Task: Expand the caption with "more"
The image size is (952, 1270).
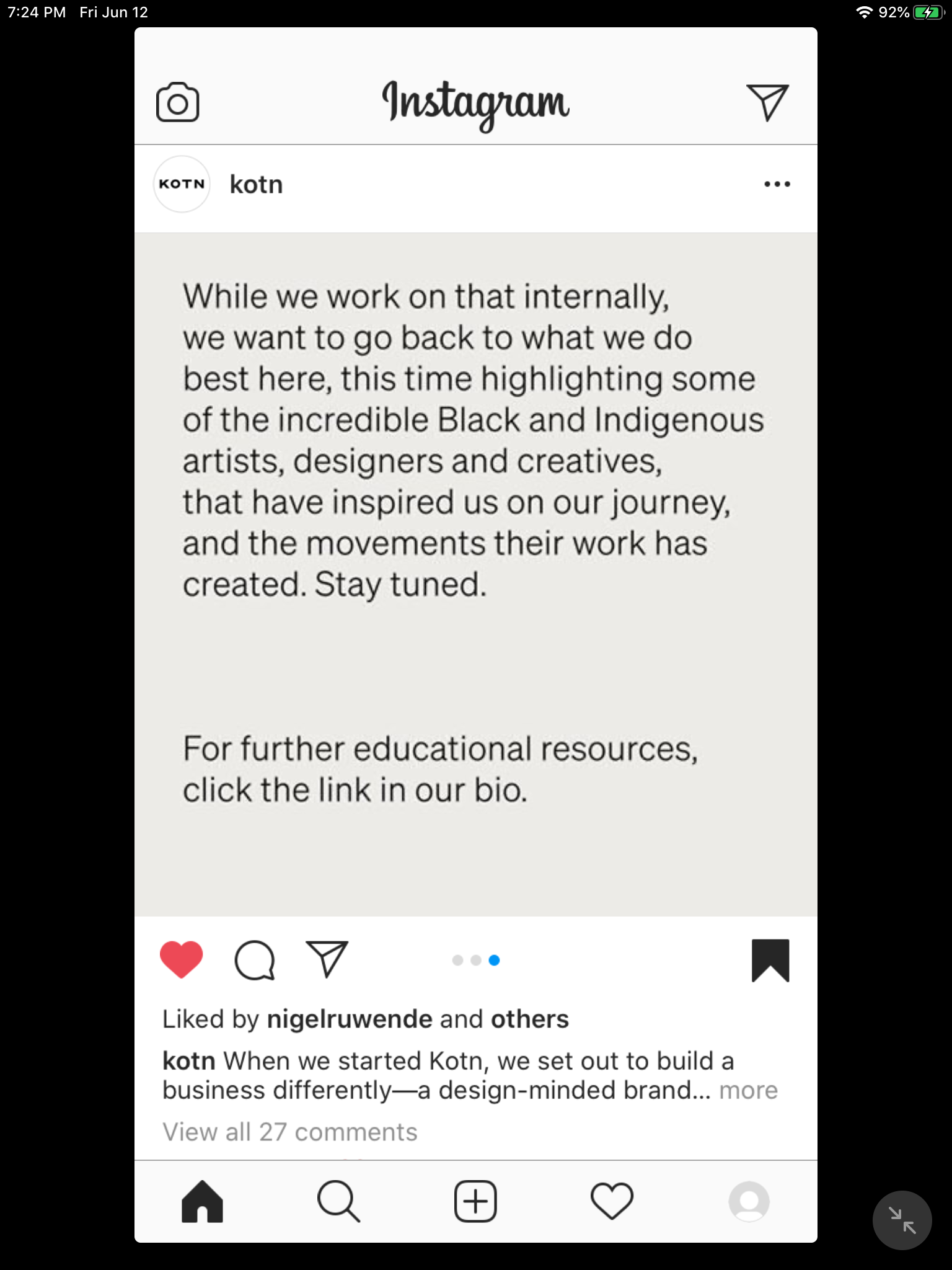Action: pos(748,1090)
